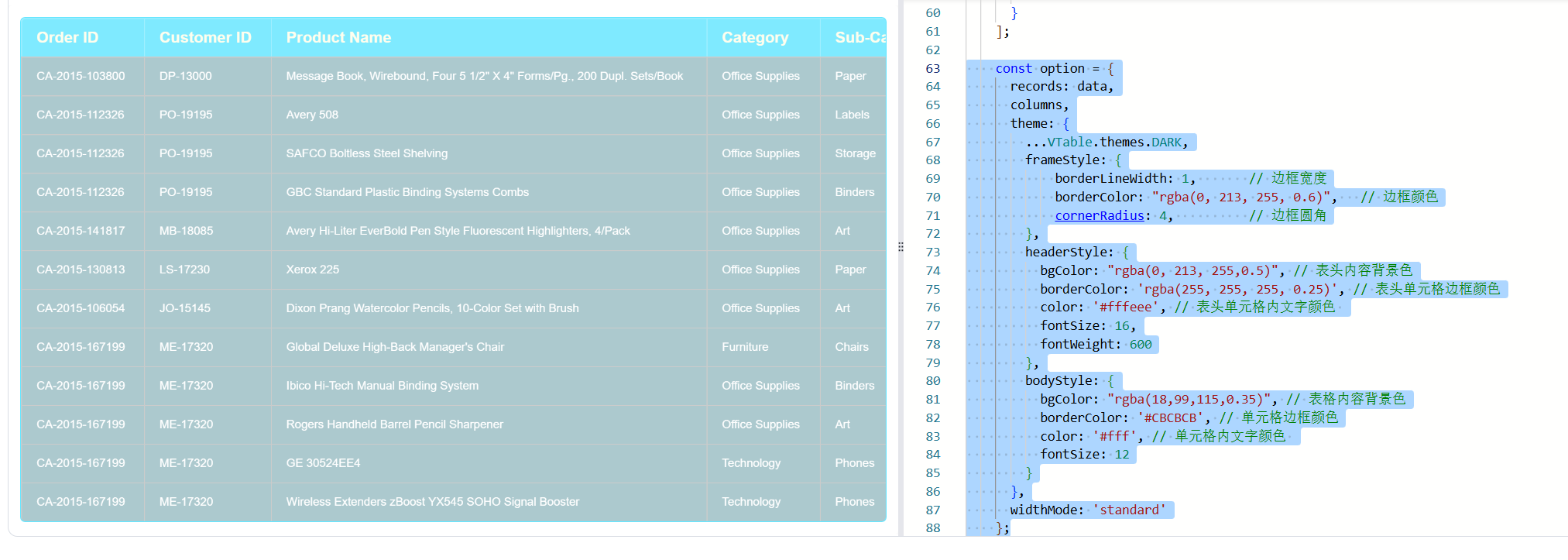Click customer ID cell LS-17230
The height and width of the screenshot is (560, 1568).
[208, 270]
